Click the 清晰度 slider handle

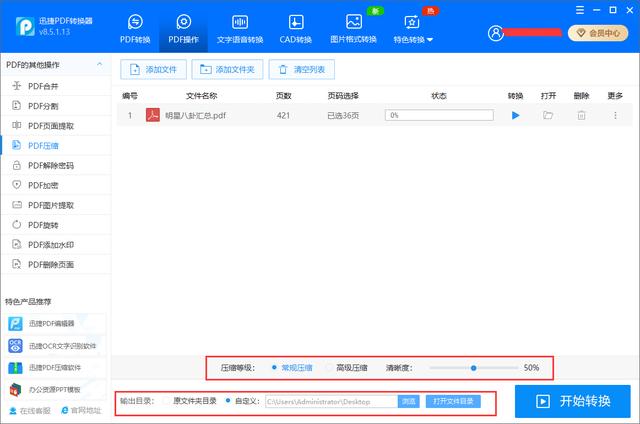tap(473, 368)
